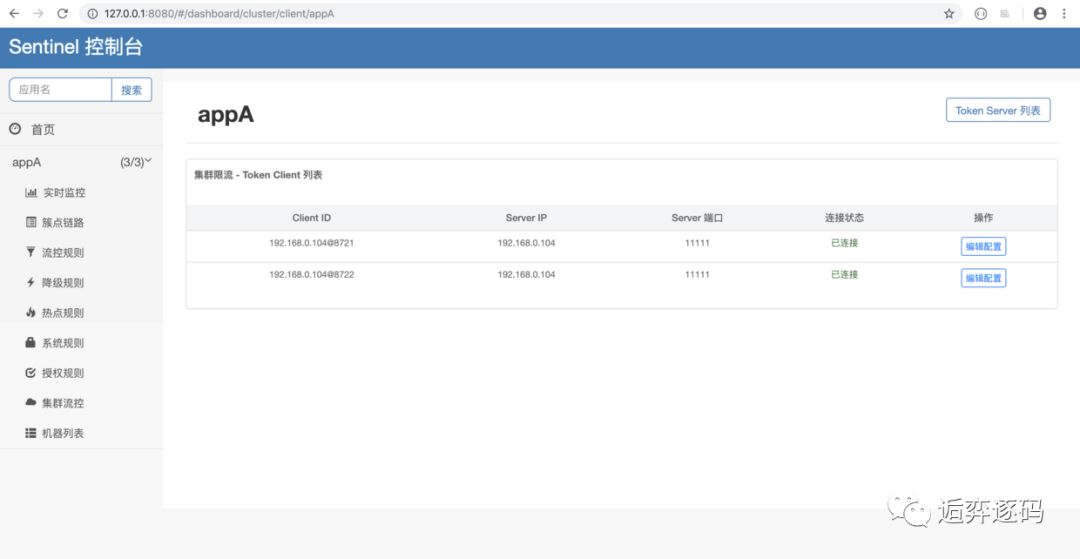Click the Client ID column header
Viewport: 1080px width, 559px height.
pyautogui.click(x=311, y=218)
